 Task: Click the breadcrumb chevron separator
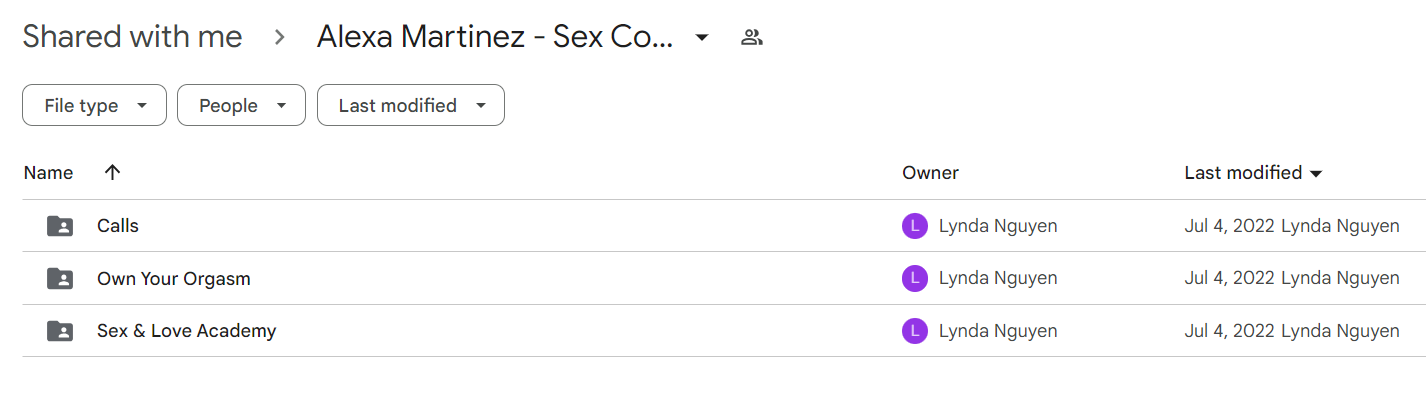click(280, 38)
